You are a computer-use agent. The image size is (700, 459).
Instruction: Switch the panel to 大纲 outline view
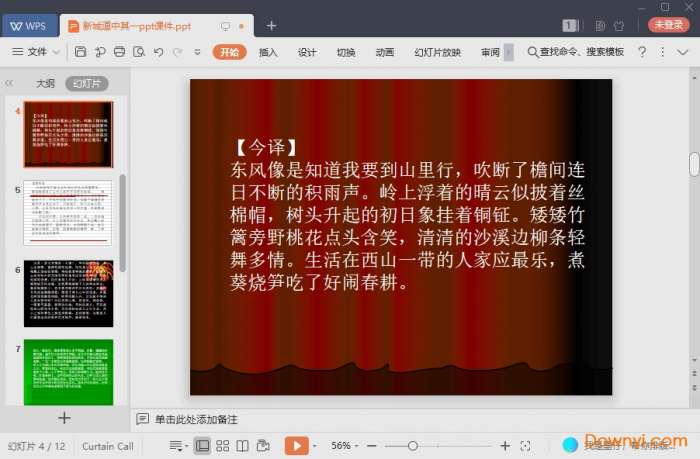45,83
